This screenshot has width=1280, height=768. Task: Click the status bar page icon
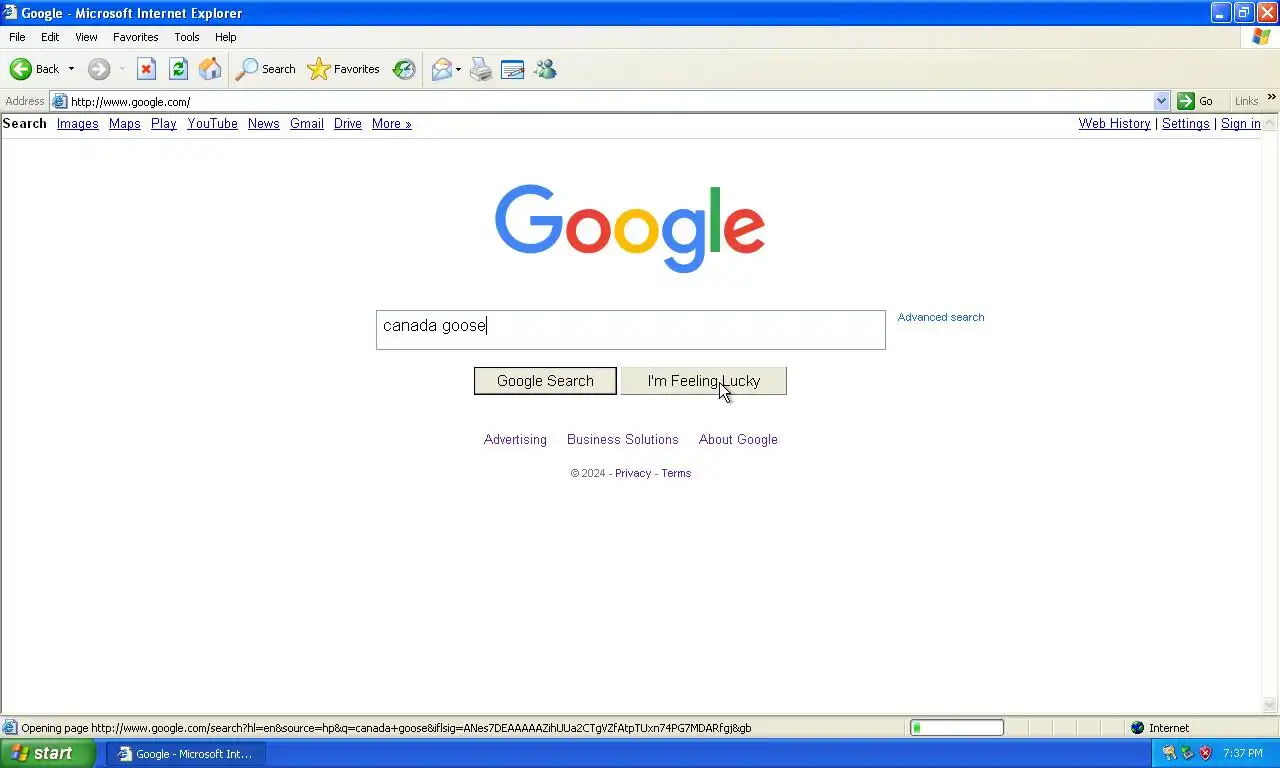(x=10, y=728)
